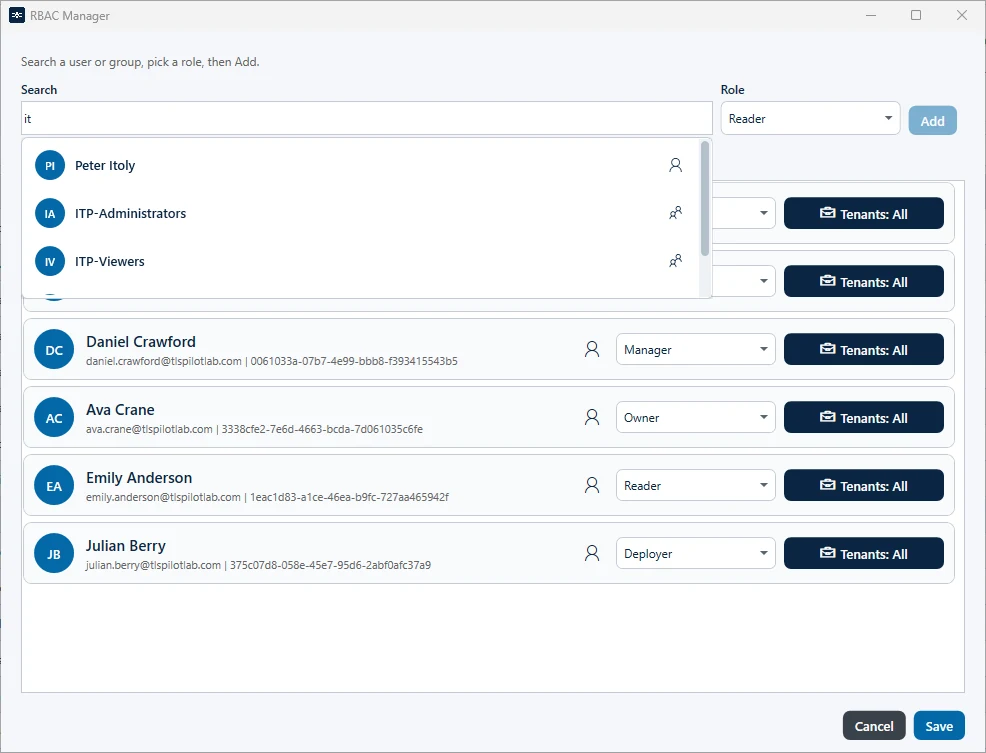The height and width of the screenshot is (753, 986).
Task: Click Emily Anderson's email and ID line
Action: 267,497
